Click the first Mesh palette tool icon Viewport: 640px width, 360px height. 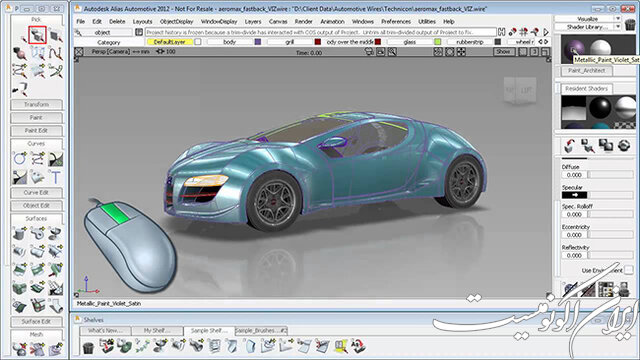click(20, 349)
